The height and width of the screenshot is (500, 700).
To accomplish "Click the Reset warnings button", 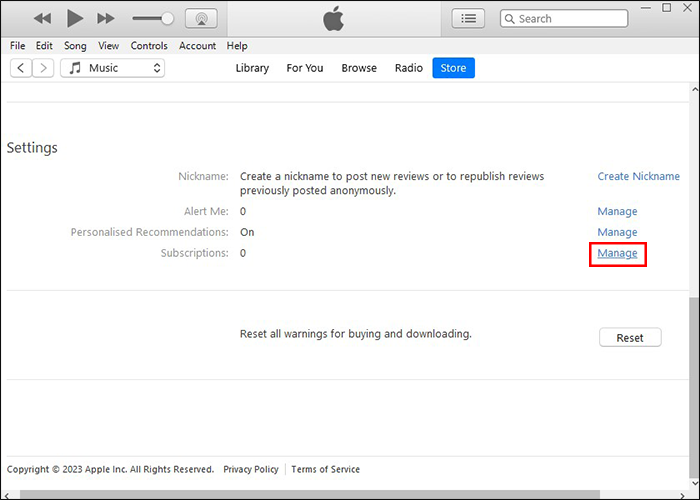I will click(x=630, y=338).
